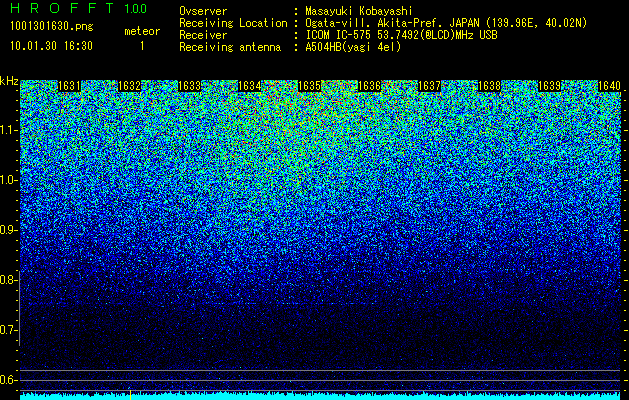Click the 'meteor' count label

click(x=142, y=31)
